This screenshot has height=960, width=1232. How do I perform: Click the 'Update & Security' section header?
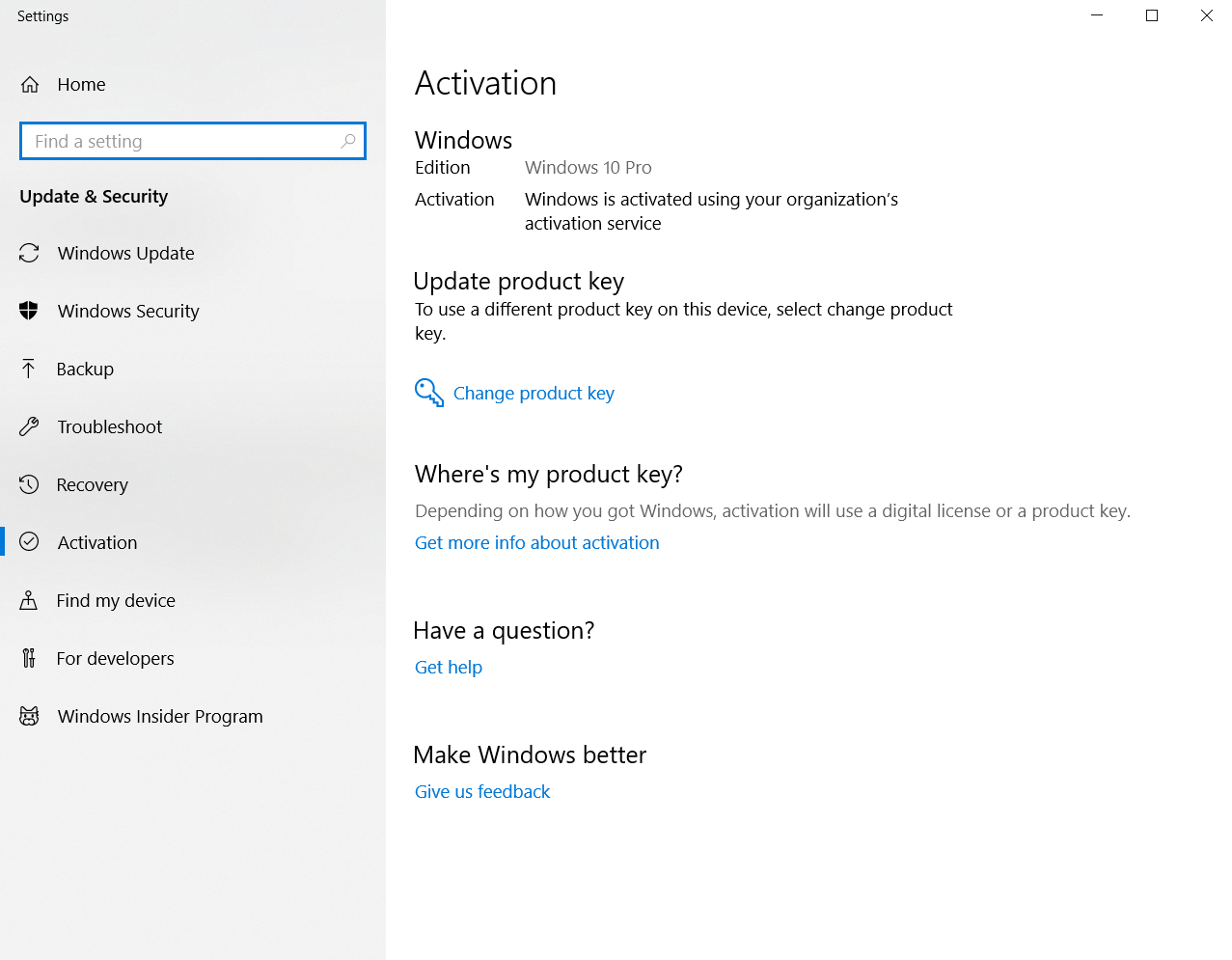(x=94, y=197)
